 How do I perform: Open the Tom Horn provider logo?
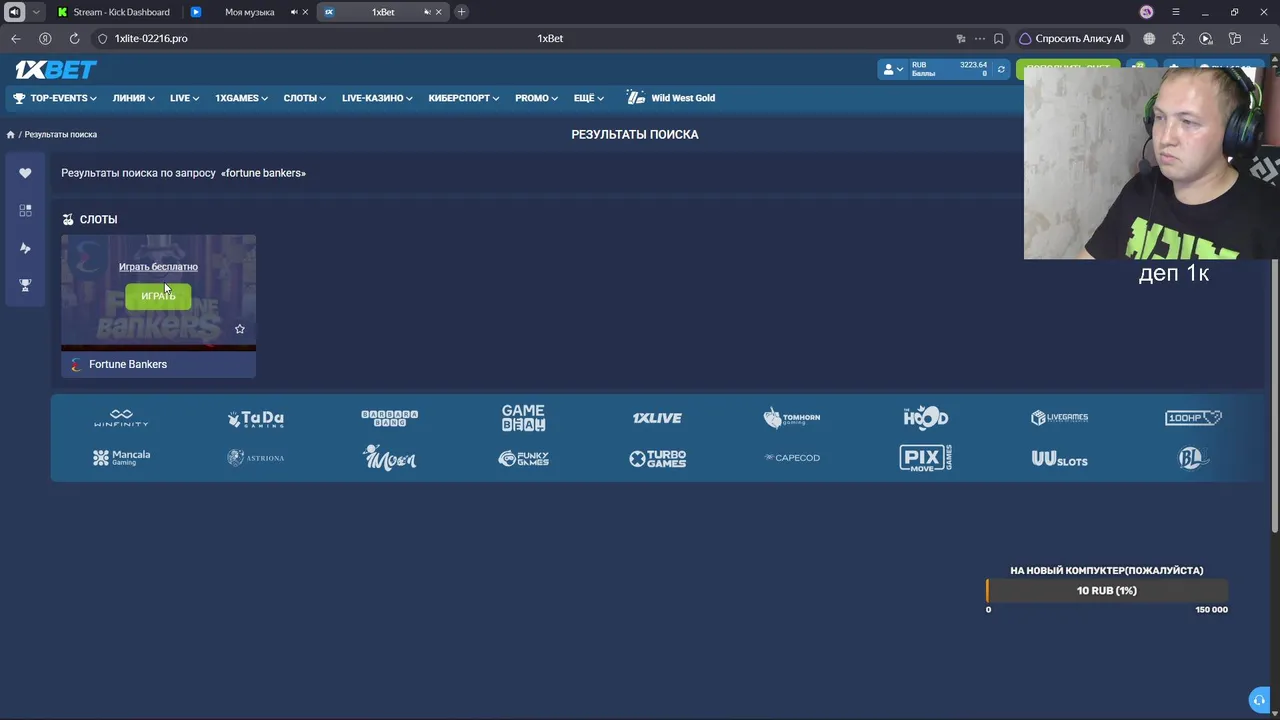(791, 418)
